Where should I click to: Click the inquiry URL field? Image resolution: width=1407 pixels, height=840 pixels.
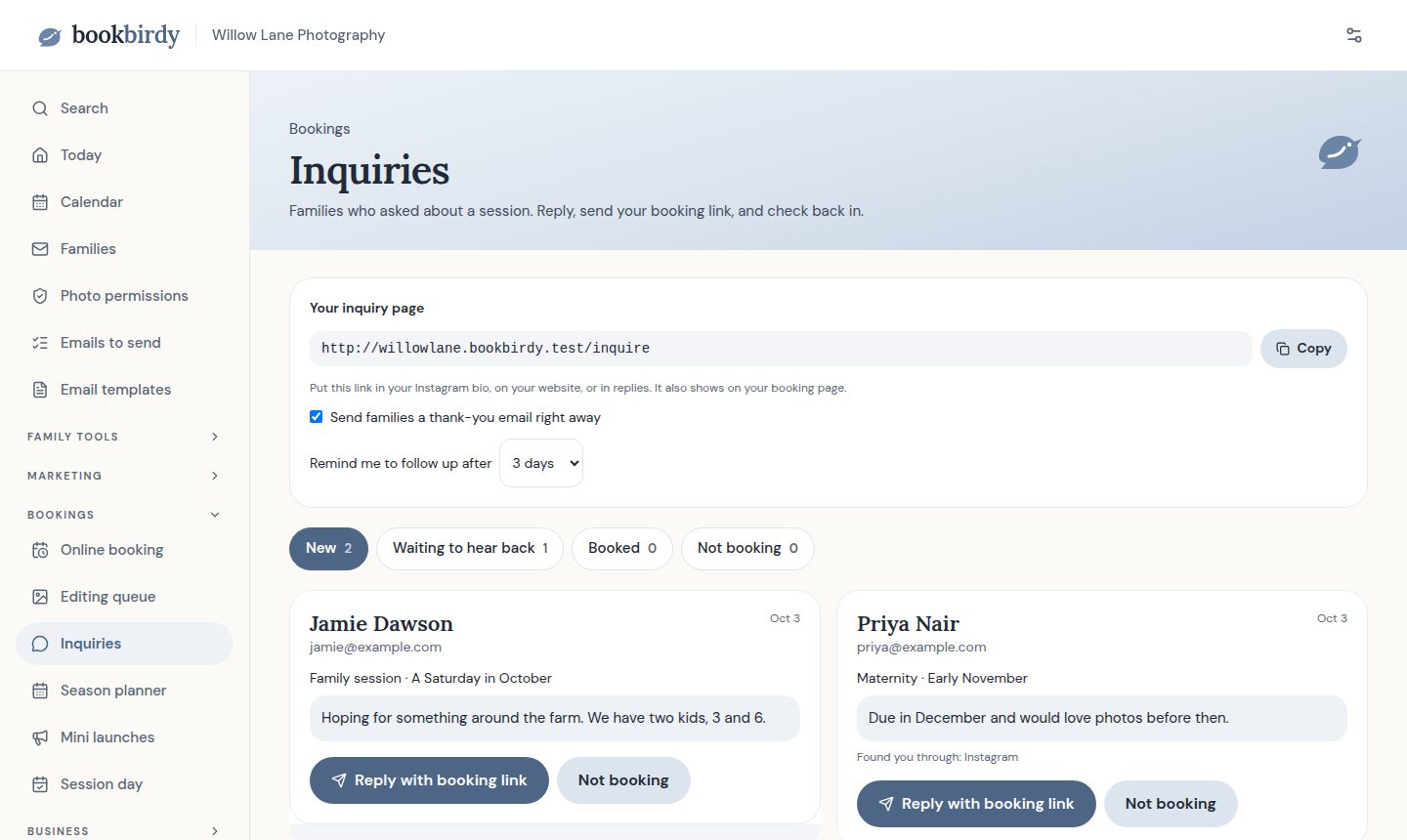(x=781, y=349)
